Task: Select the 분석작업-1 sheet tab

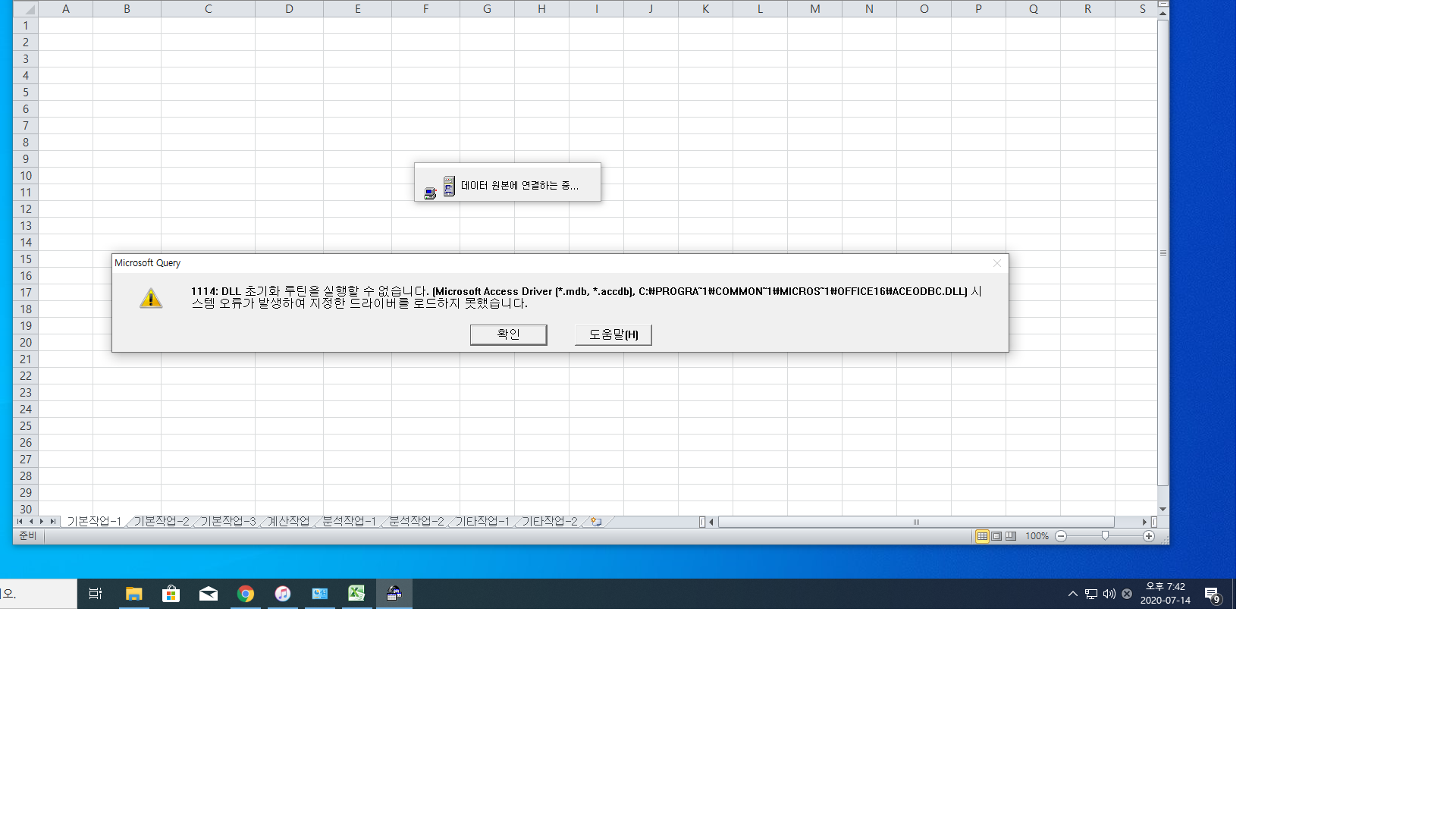Action: pyautogui.click(x=349, y=522)
